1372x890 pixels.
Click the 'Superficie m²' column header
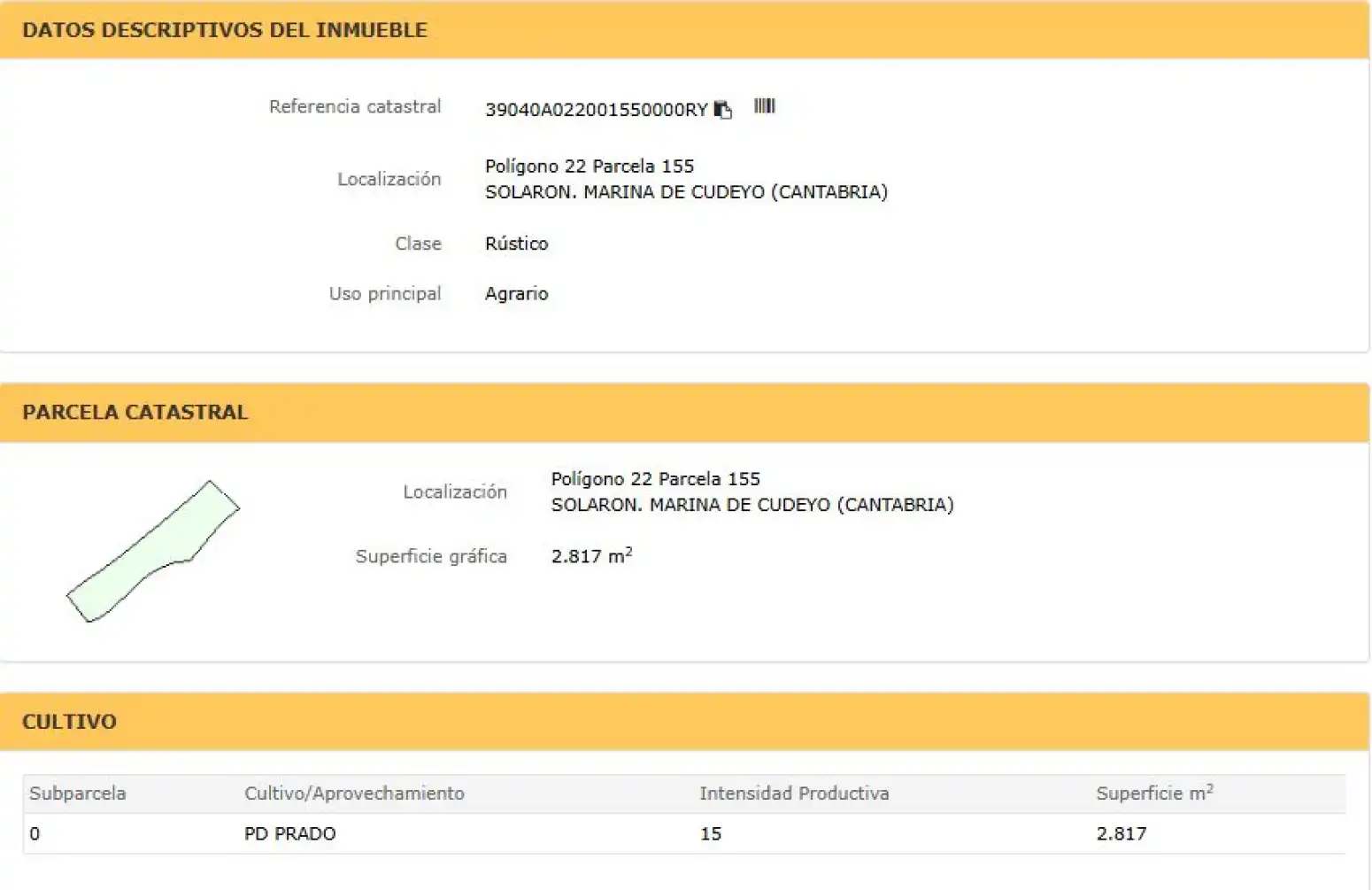point(1154,793)
